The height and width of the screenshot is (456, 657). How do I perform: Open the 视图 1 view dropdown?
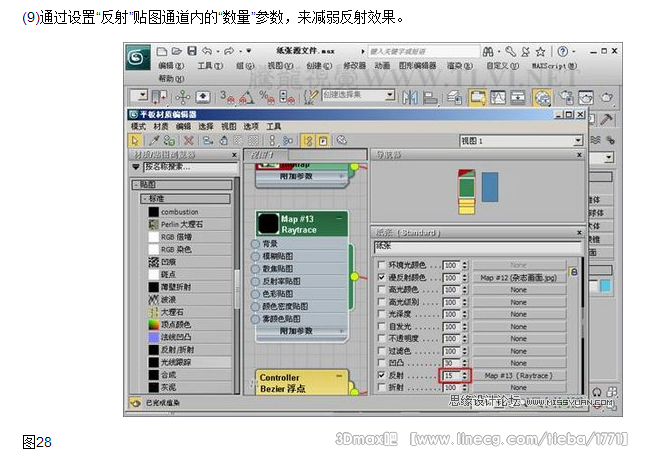[x=578, y=141]
